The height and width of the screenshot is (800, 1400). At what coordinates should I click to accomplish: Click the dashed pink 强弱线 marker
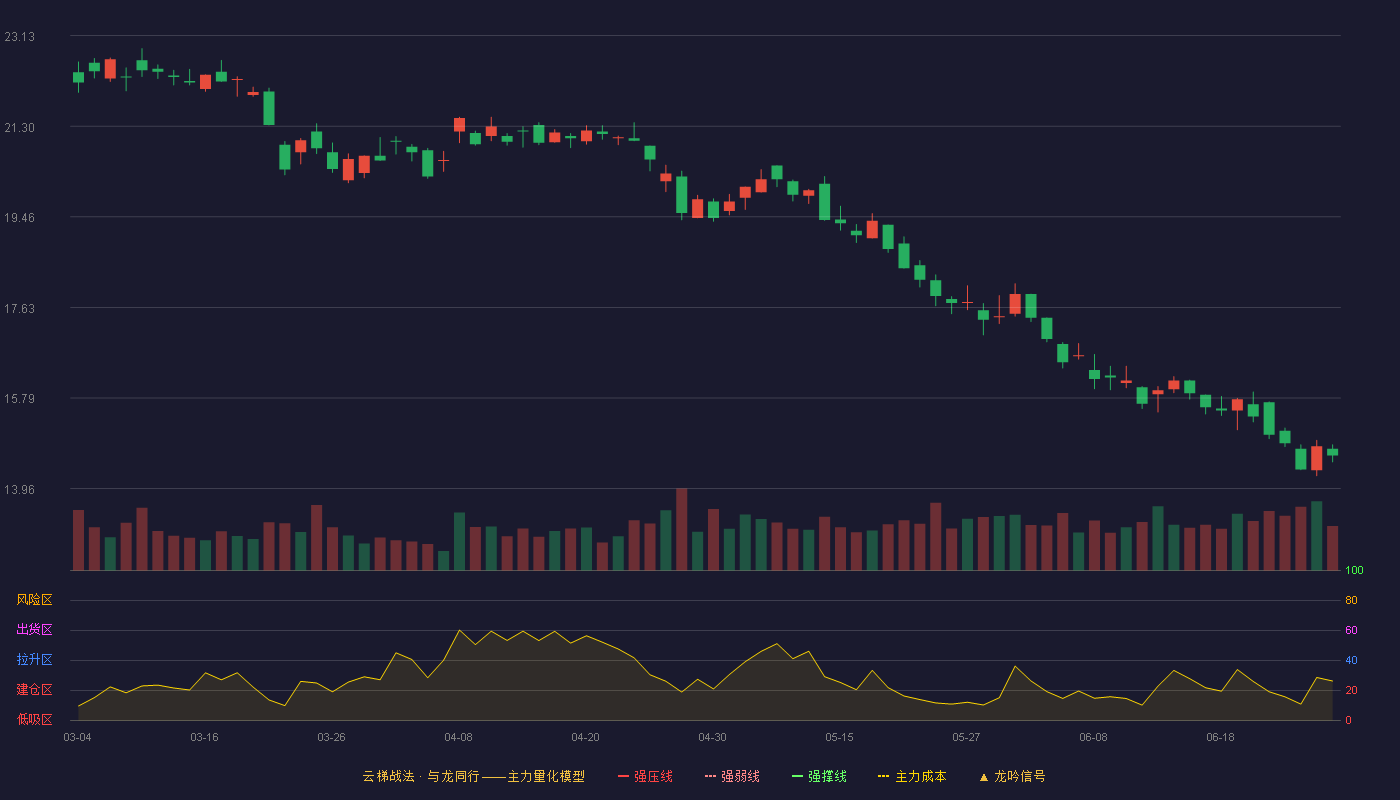coord(710,776)
